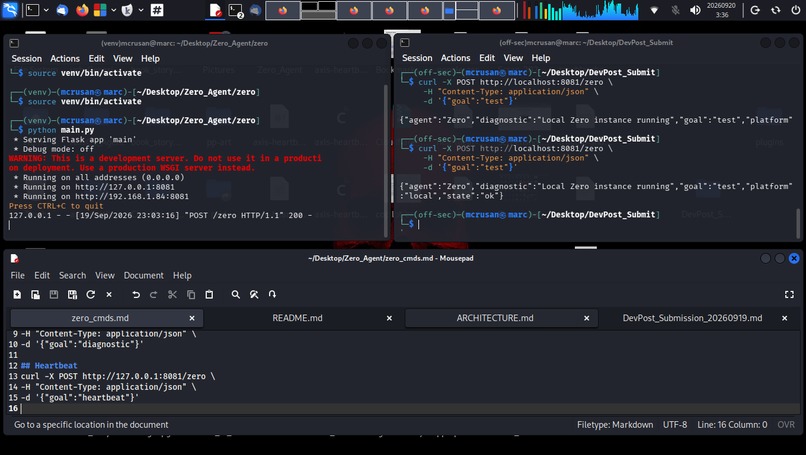Viewport: 806px width, 455px height.
Task: Open Find and Replace icon in Mousepad
Action: [x=254, y=295]
